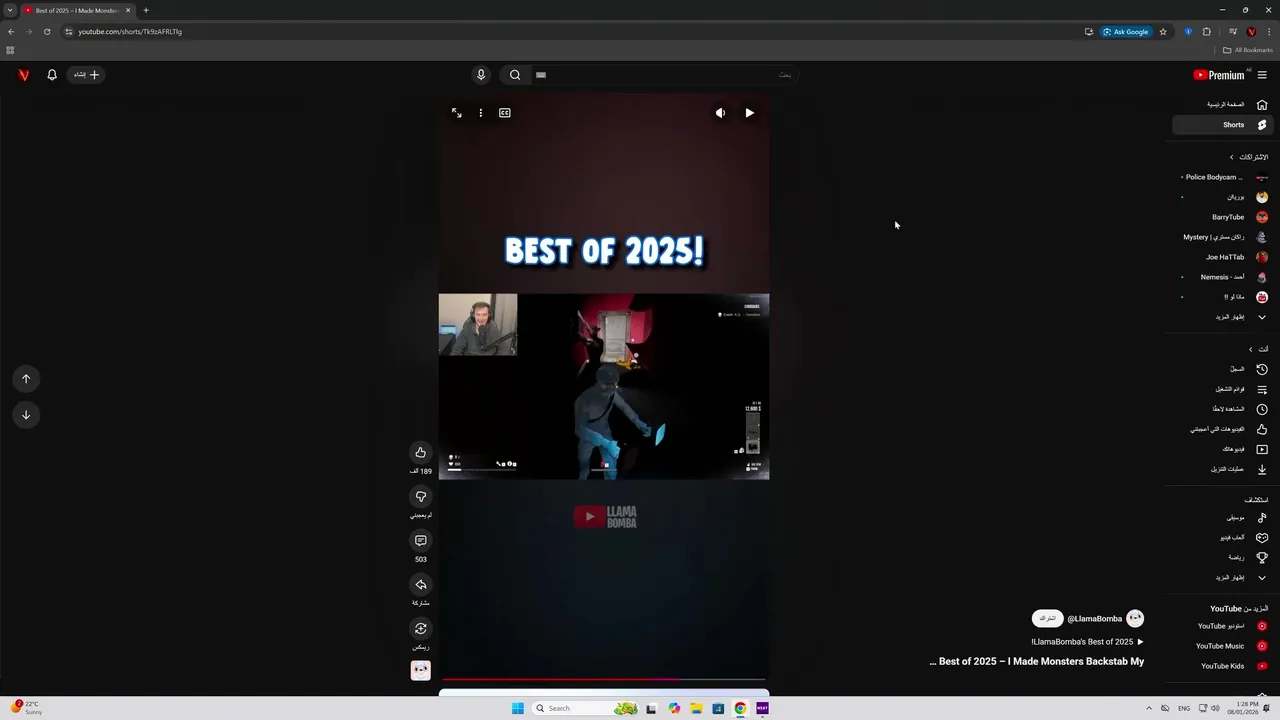
Task: Open the Joe HaTTab channel
Action: click(1223, 257)
